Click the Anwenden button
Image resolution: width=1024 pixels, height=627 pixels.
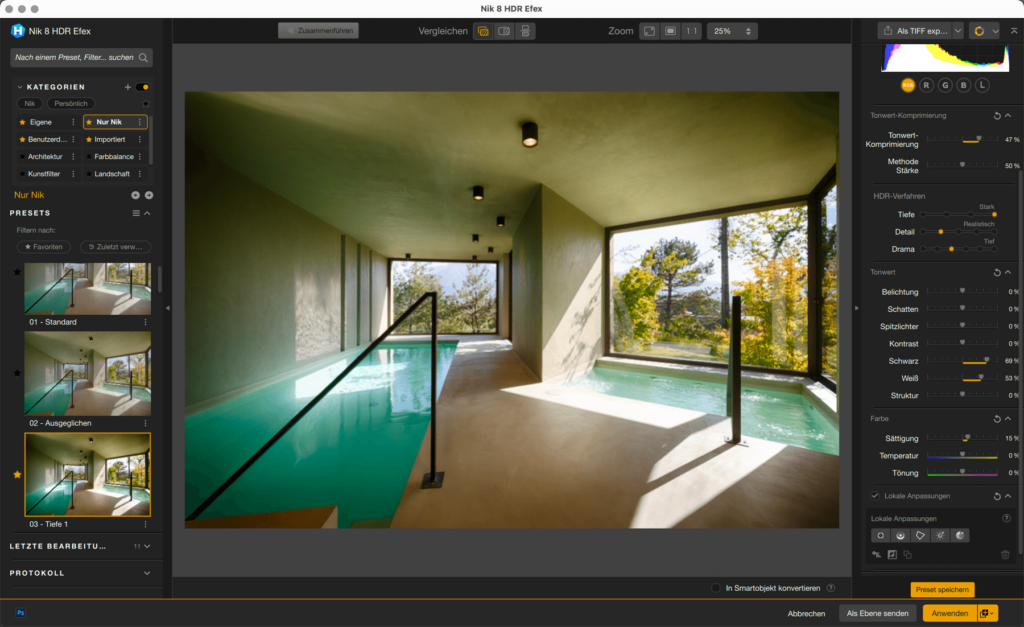(950, 613)
